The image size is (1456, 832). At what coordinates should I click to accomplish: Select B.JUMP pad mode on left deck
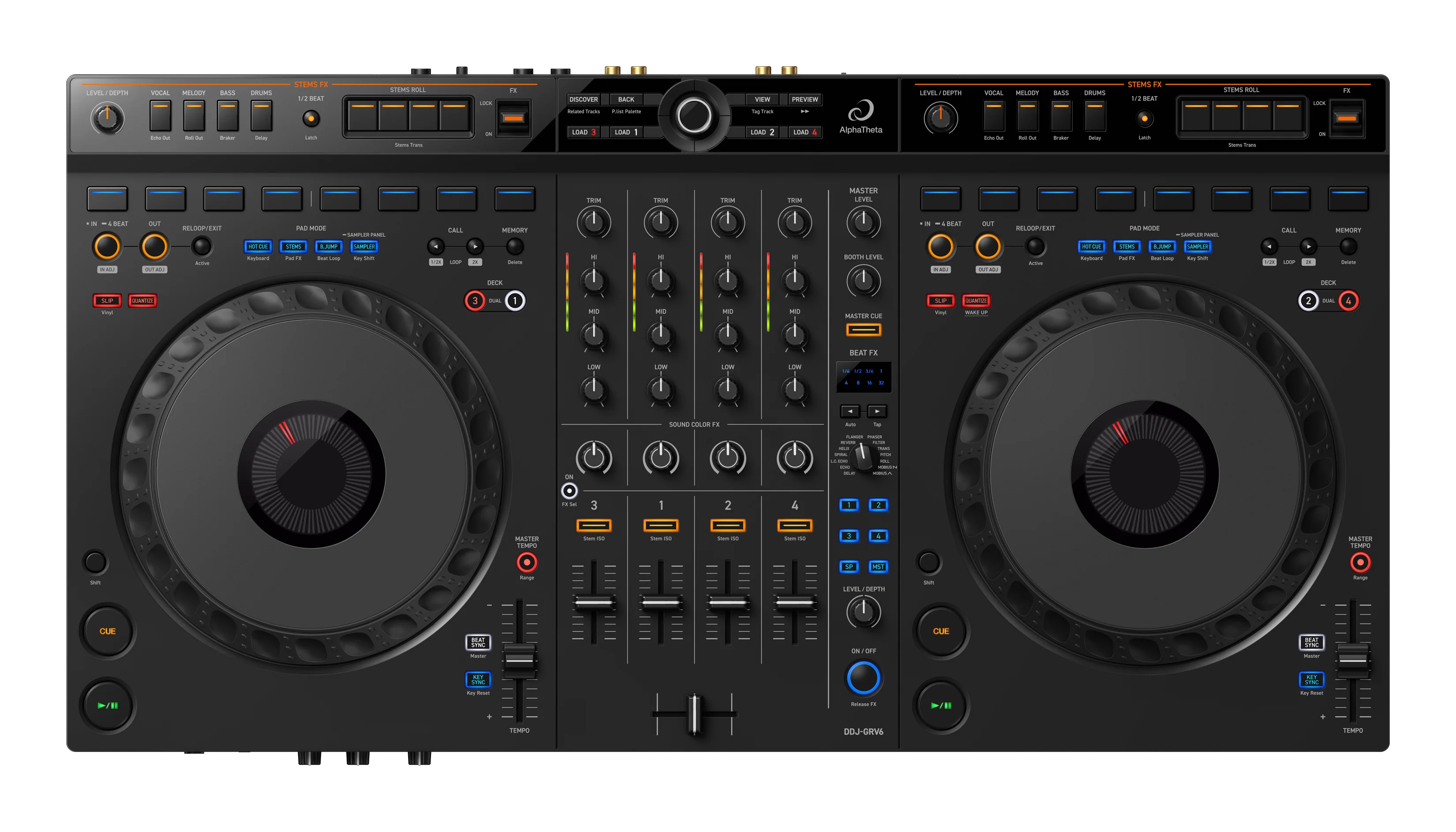(329, 246)
